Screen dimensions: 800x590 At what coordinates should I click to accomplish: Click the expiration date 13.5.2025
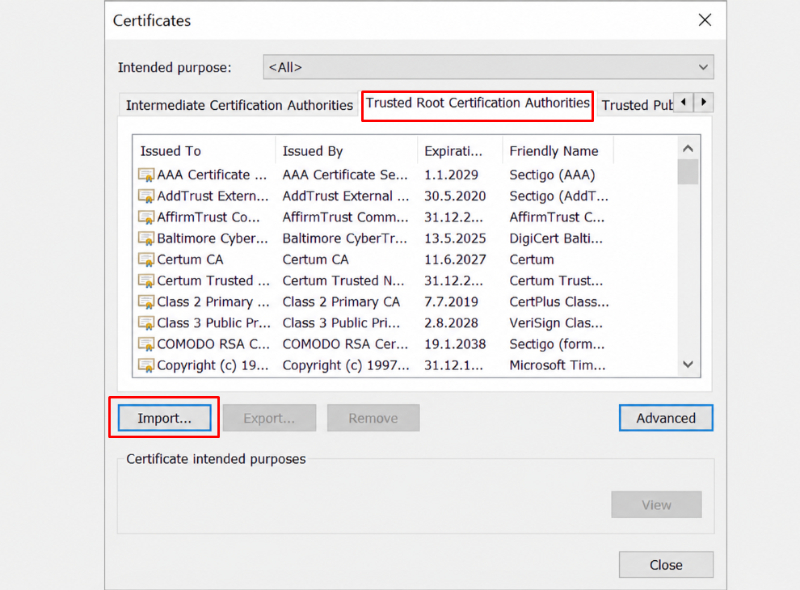coord(455,239)
